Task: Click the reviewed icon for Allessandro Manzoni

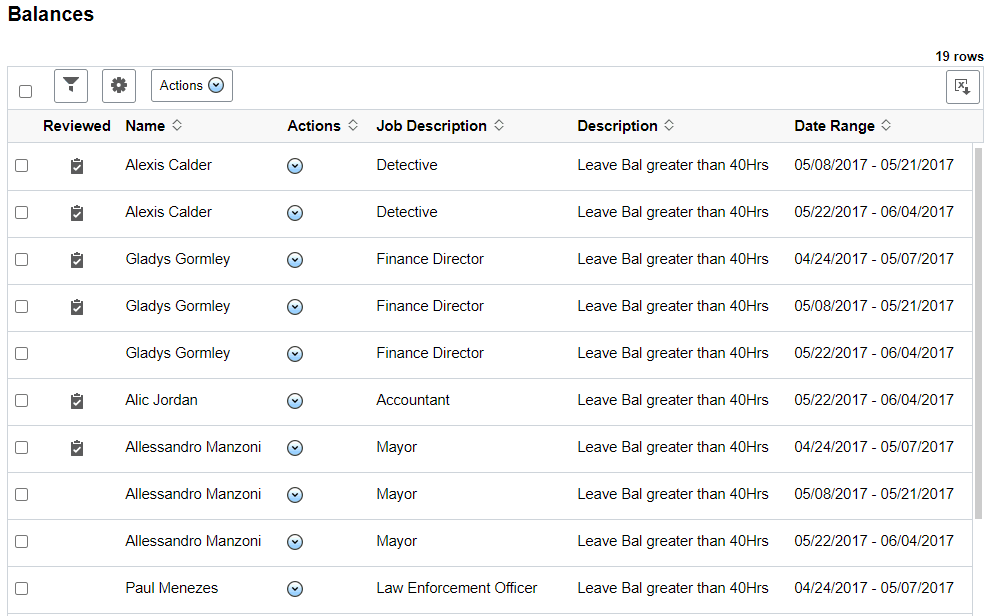Action: [x=77, y=447]
